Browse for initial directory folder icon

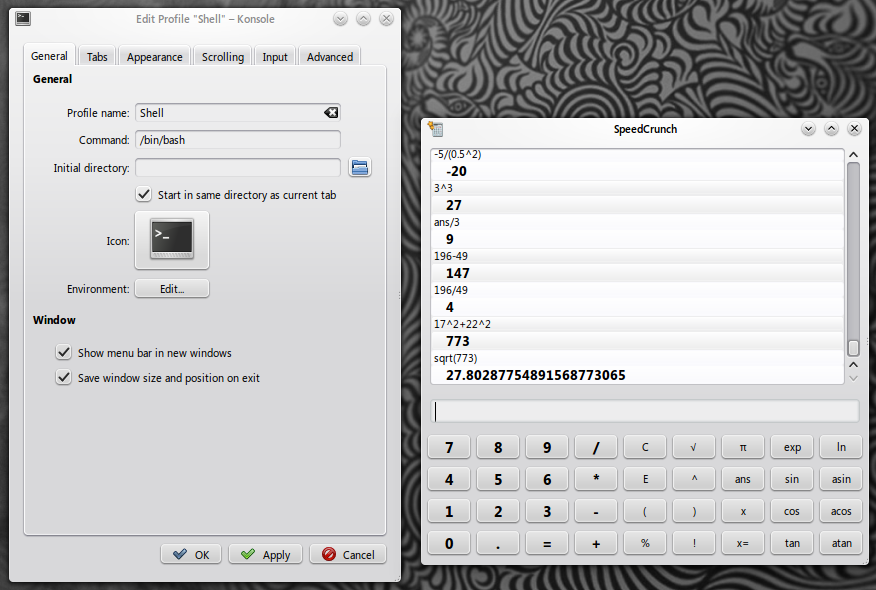pos(360,167)
